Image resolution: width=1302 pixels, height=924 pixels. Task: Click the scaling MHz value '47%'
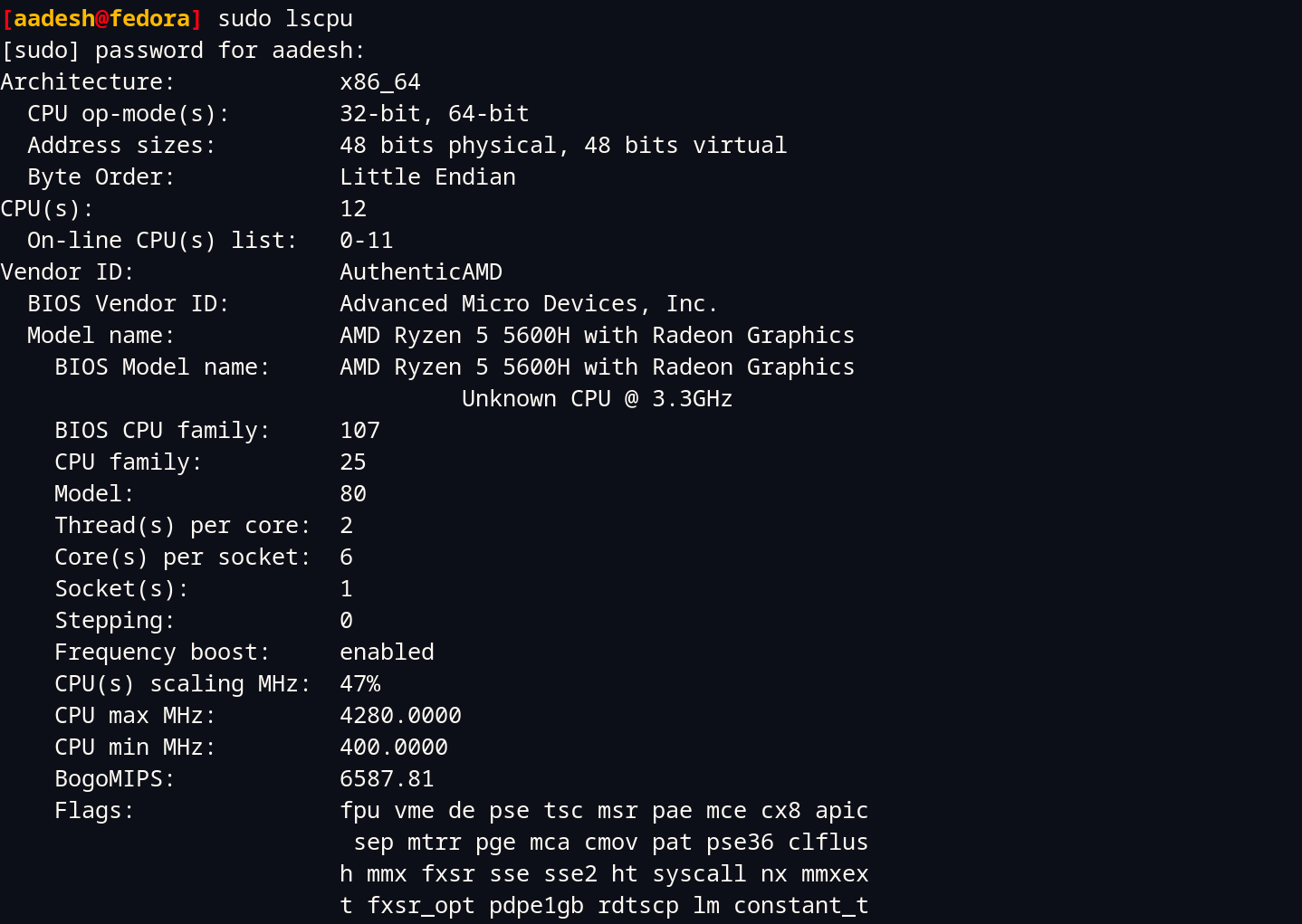click(359, 684)
